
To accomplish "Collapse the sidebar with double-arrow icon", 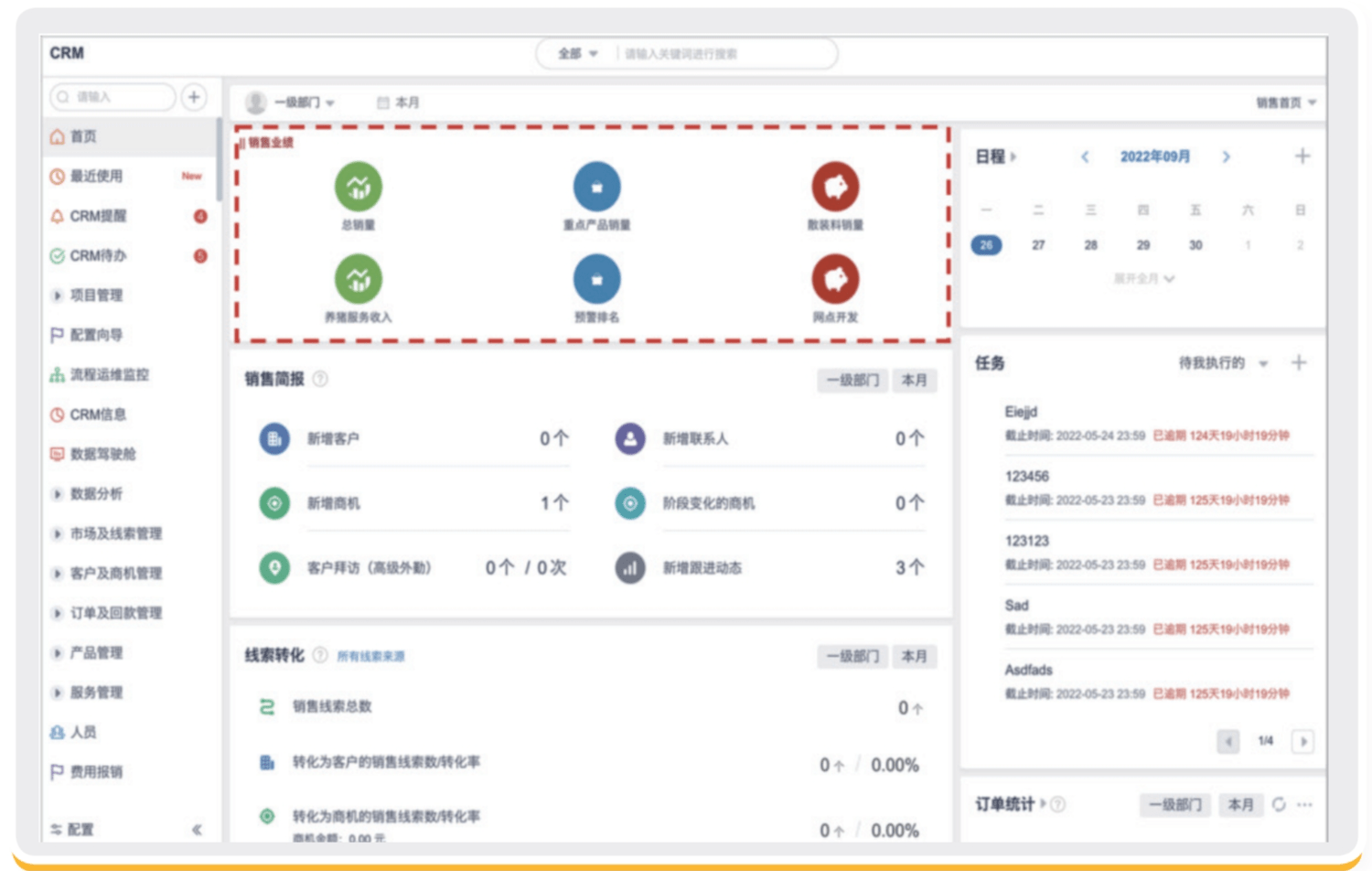I will [x=197, y=830].
